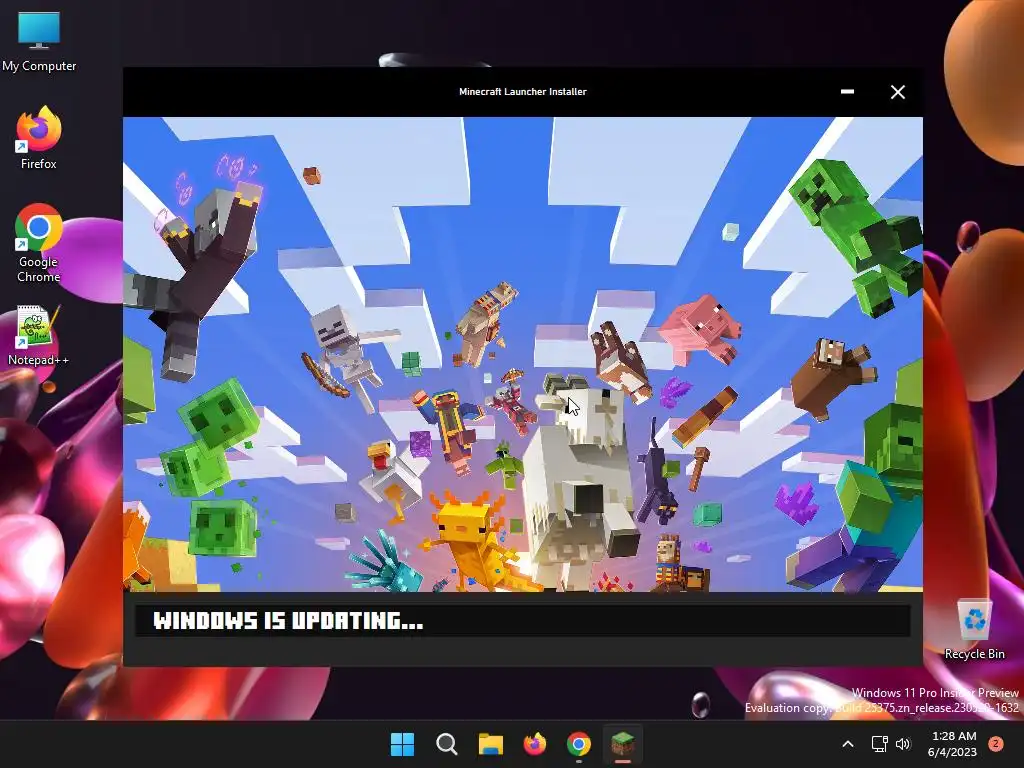Viewport: 1024px width, 768px height.
Task: Select the Notepad++ desktop shortcut
Action: pyautogui.click(x=39, y=335)
